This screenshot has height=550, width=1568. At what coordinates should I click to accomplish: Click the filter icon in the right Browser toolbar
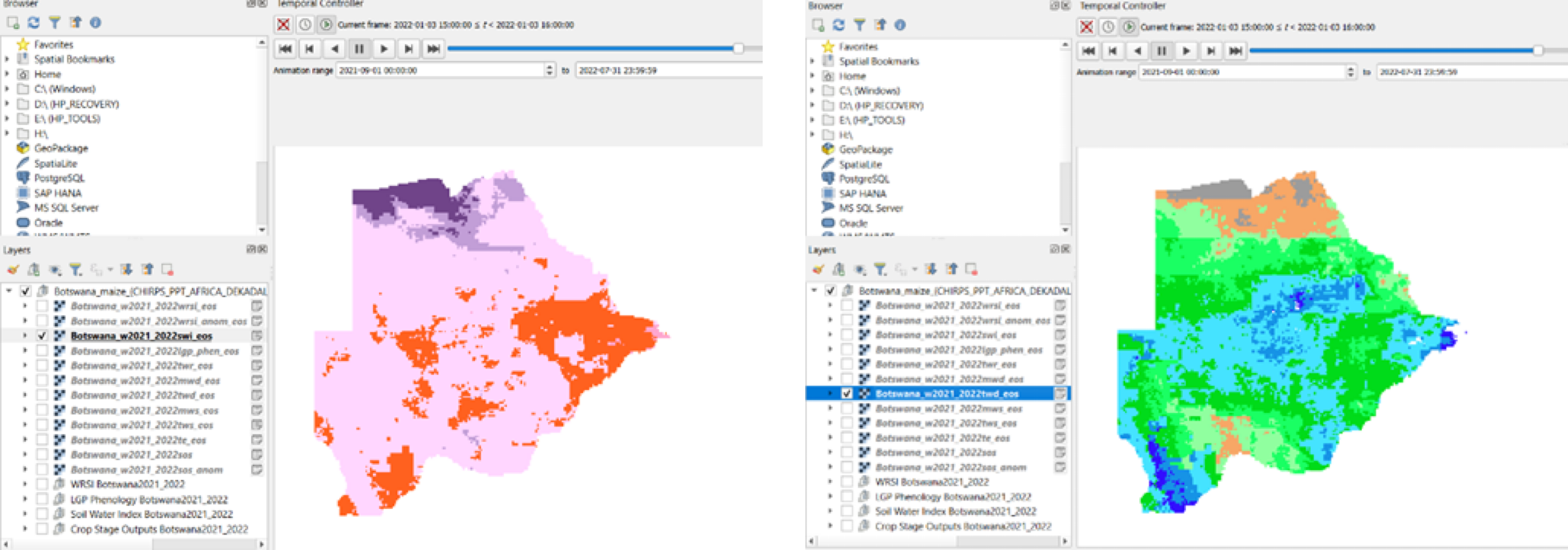[x=859, y=25]
